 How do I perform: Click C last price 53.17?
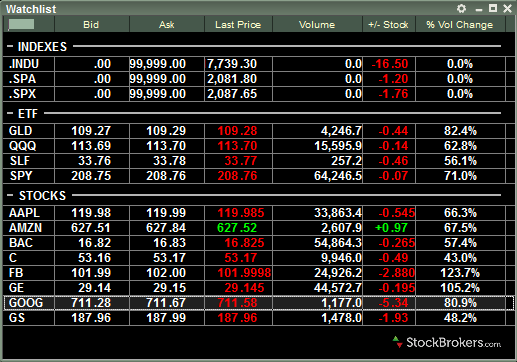[241, 258]
